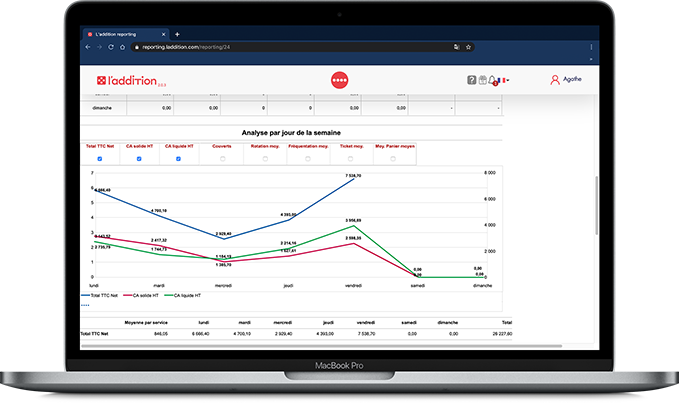Screen dimensions: 679x403
Task: Enable the Couverts series option
Action: pyautogui.click(x=222, y=158)
